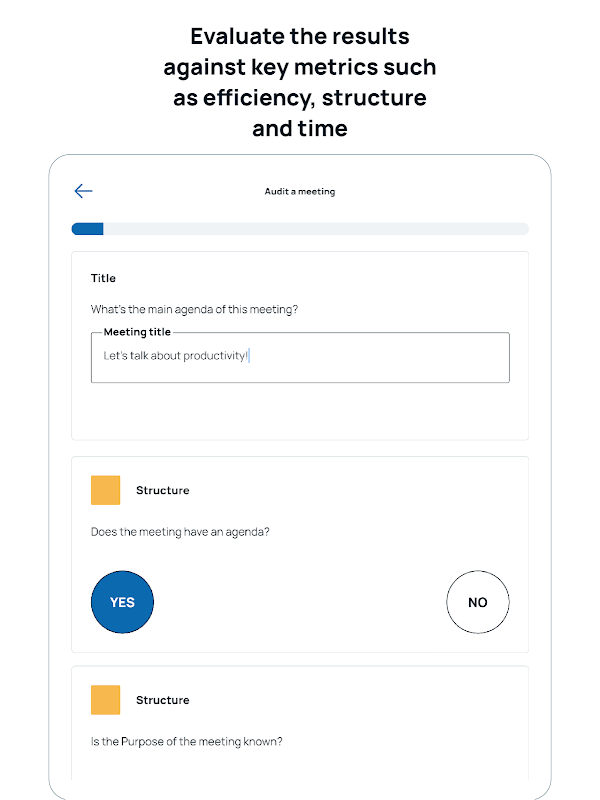This screenshot has height=800, width=600.
Task: Click the yellow Structure icon in the Purpose card
Action: coord(105,700)
